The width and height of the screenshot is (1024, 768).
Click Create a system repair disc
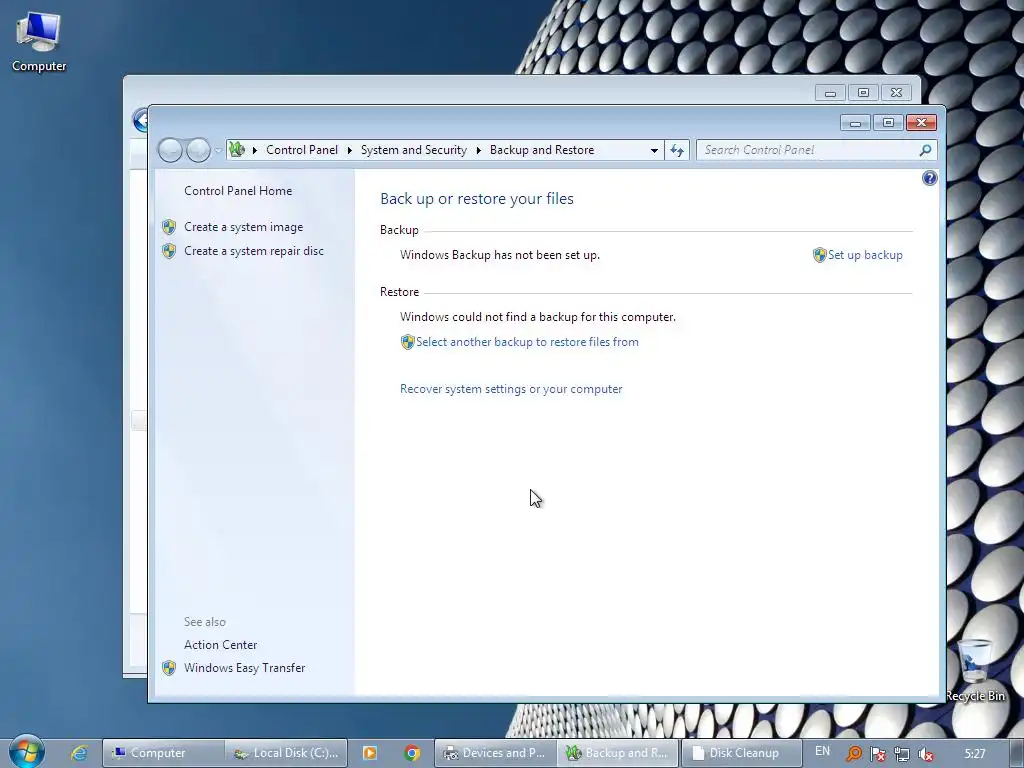[x=253, y=251]
